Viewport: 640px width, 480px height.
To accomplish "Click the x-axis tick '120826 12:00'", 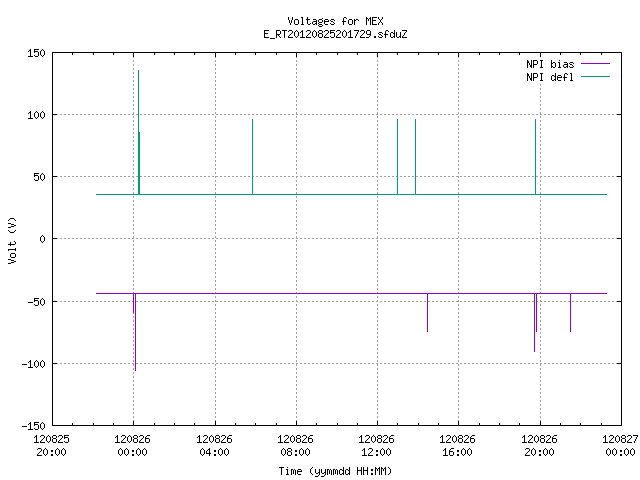I will pyautogui.click(x=376, y=446).
